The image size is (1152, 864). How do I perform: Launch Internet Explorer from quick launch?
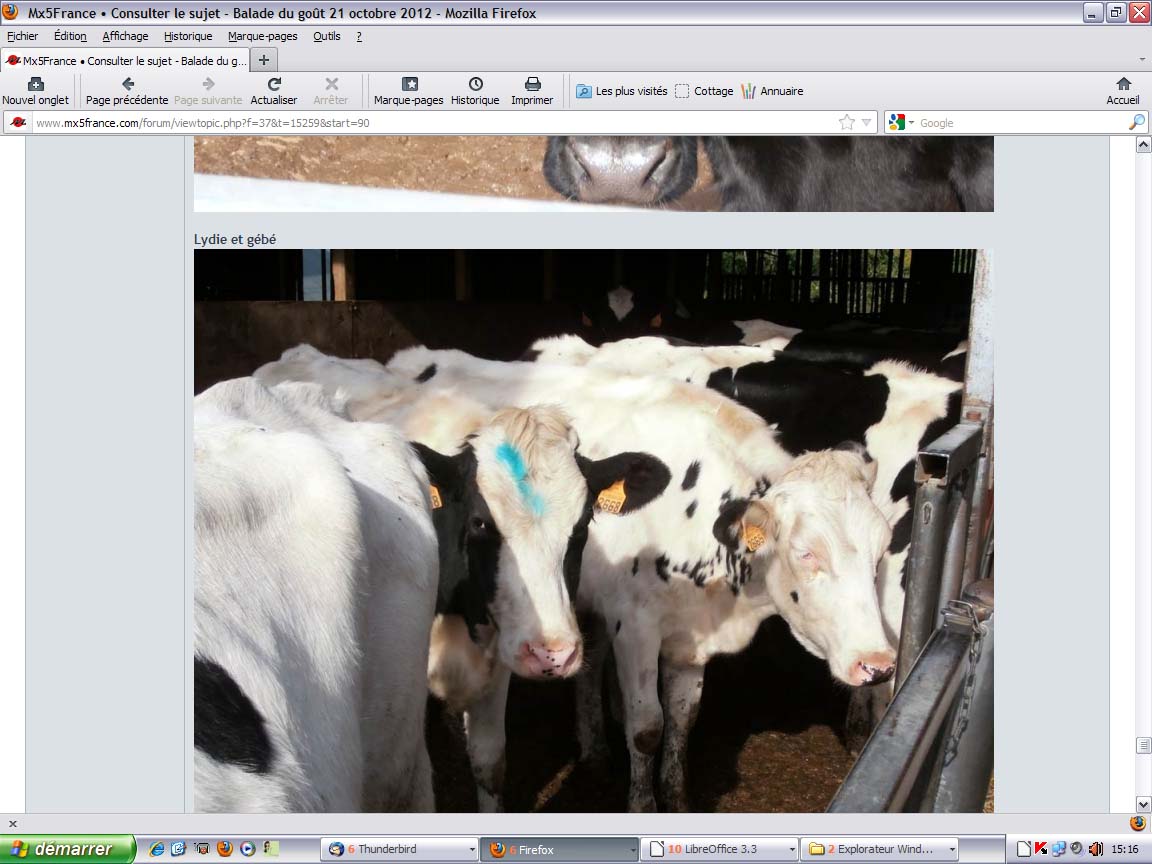pyautogui.click(x=156, y=849)
